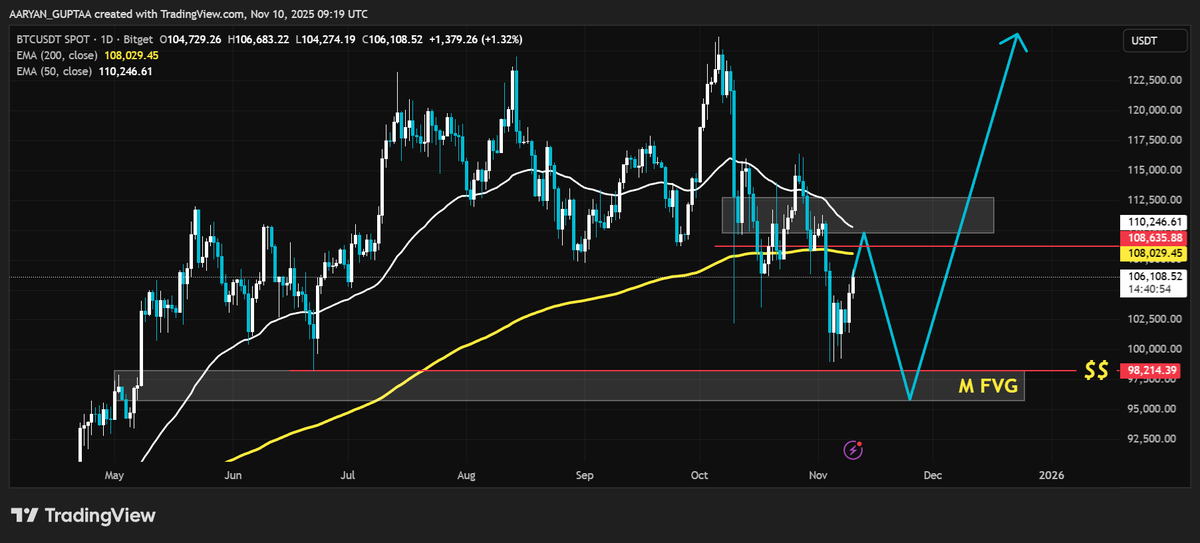This screenshot has width=1200, height=543.
Task: Click the countdown timer 14:40:54
Action: (1149, 288)
